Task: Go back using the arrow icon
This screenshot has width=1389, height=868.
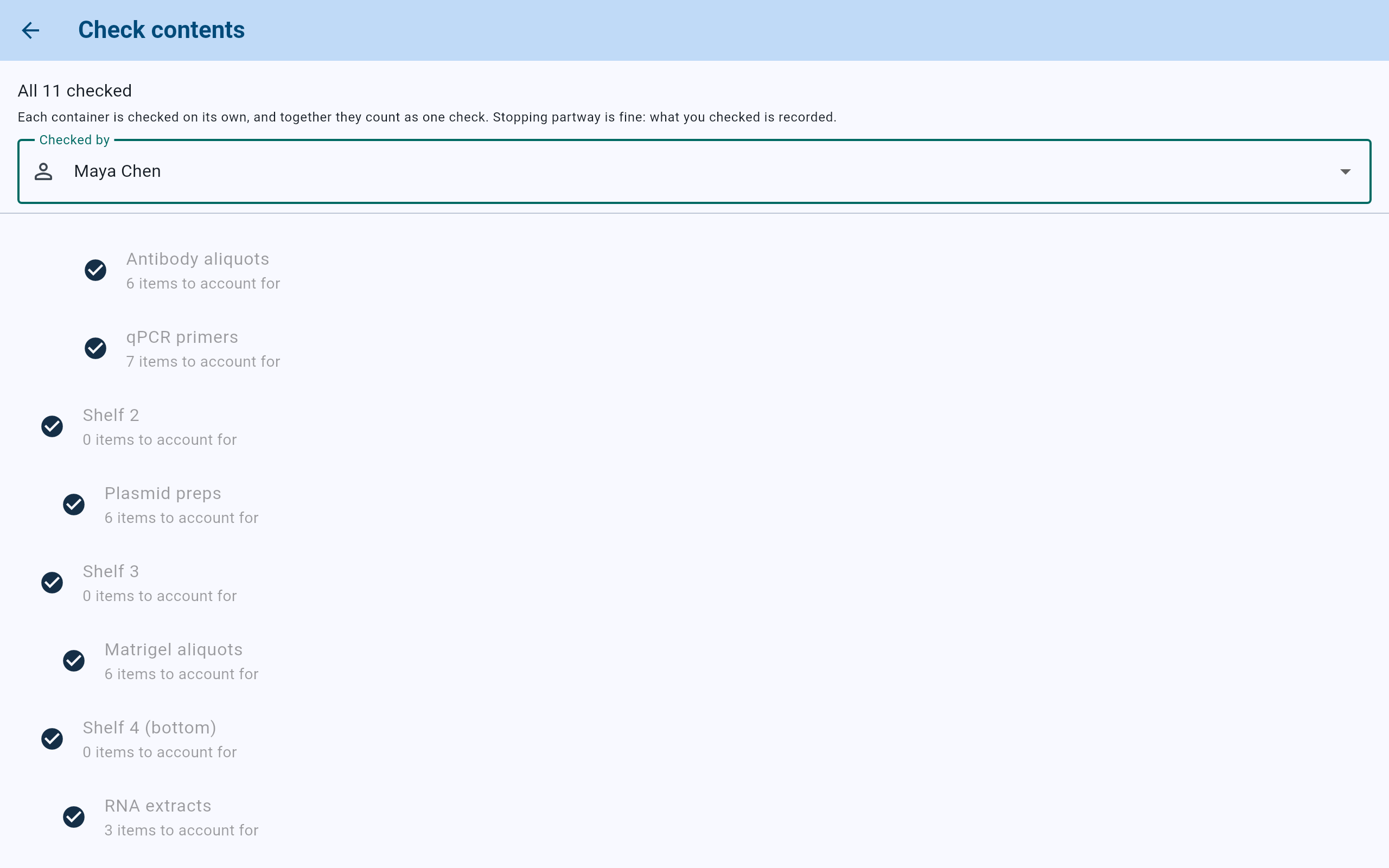Action: click(x=30, y=30)
